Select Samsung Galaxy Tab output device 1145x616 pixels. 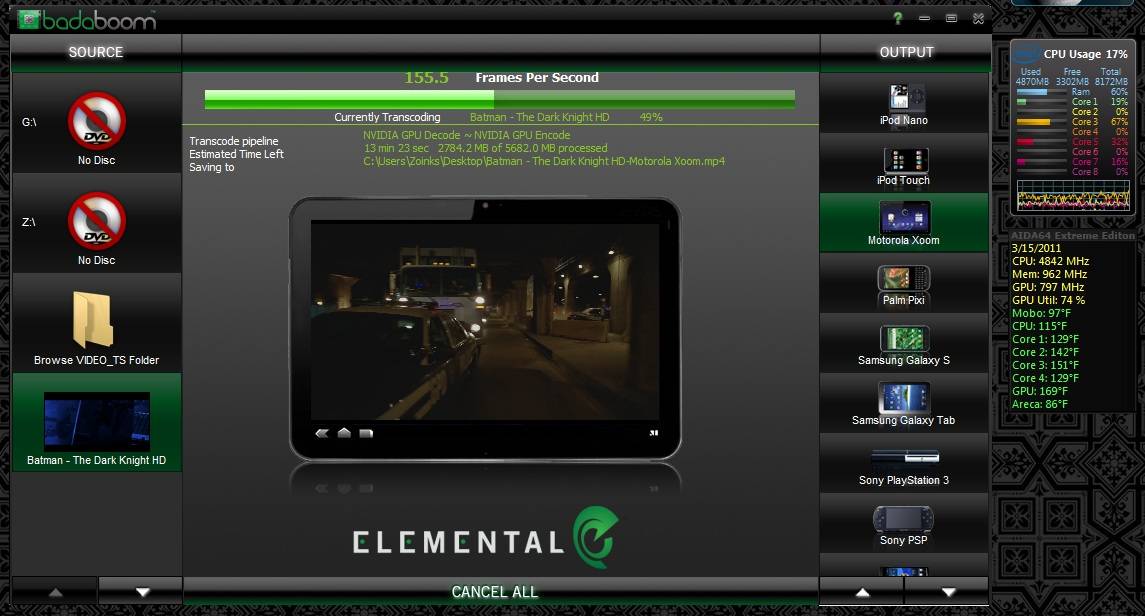tap(904, 403)
